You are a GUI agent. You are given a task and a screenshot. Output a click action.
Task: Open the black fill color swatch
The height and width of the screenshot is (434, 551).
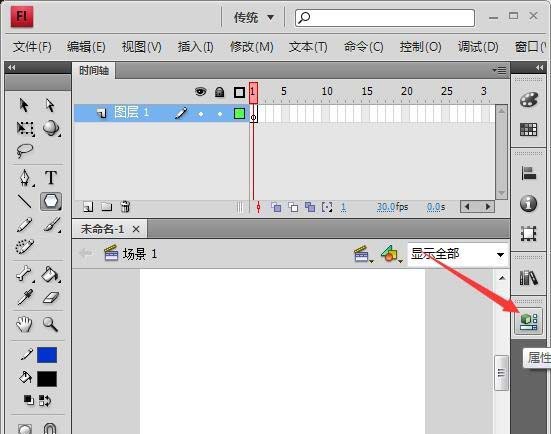click(x=47, y=379)
